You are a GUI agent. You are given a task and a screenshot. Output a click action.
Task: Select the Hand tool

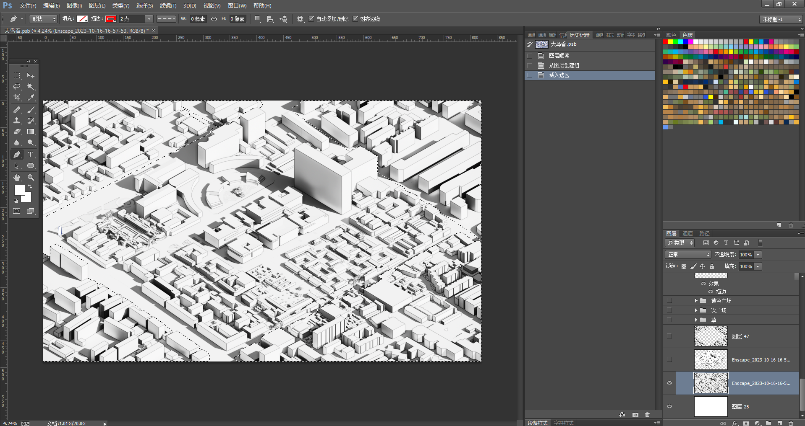point(18,176)
